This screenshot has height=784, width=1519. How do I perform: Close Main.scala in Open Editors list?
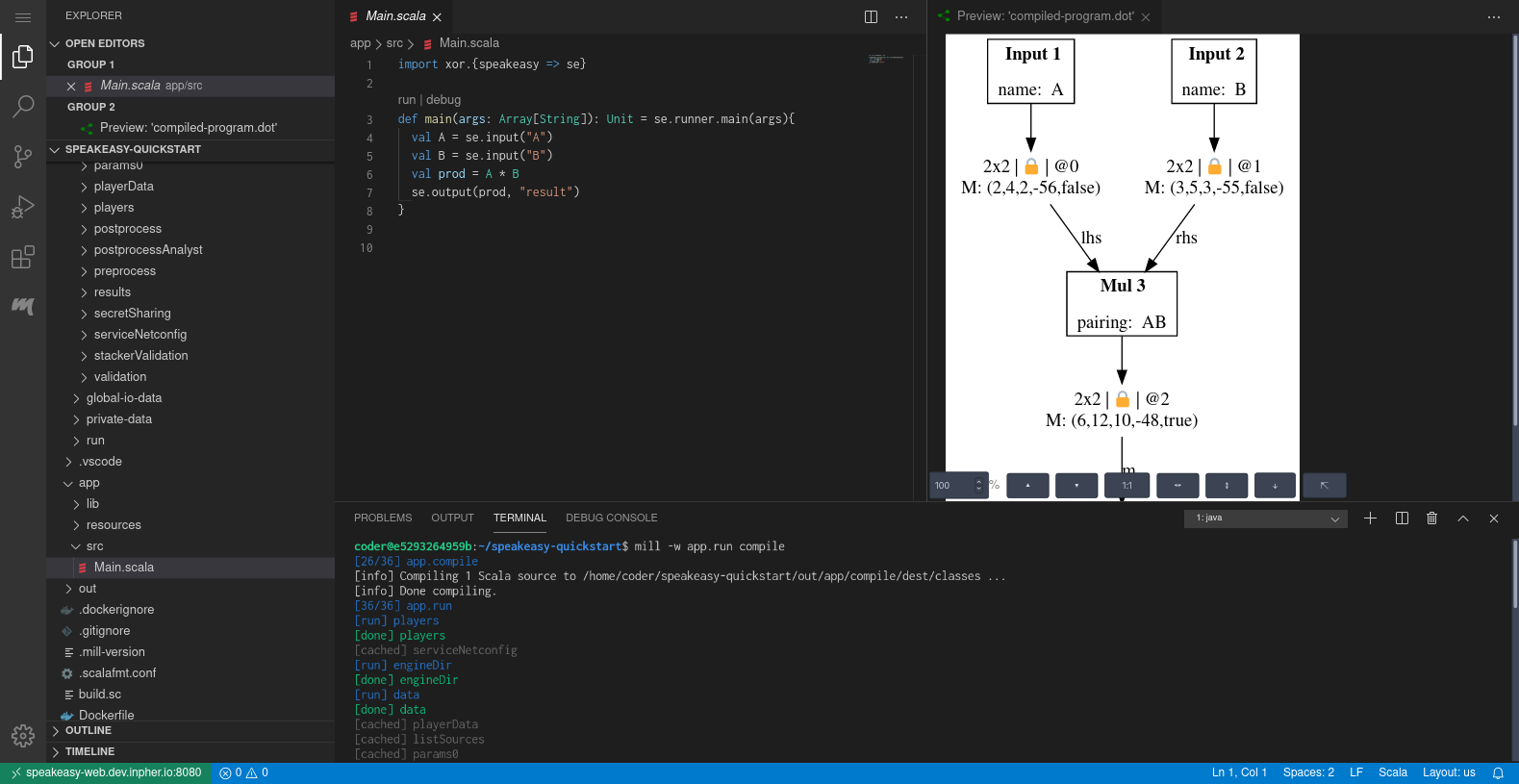pyautogui.click(x=71, y=86)
